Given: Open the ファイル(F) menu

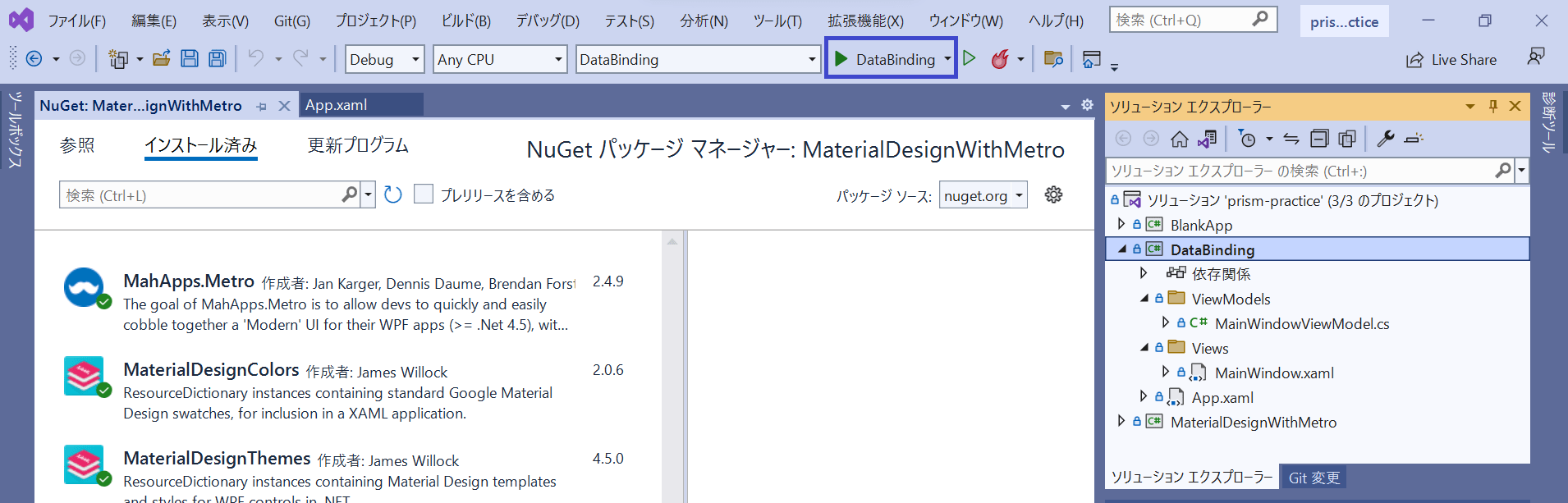Looking at the screenshot, I should coord(76,21).
